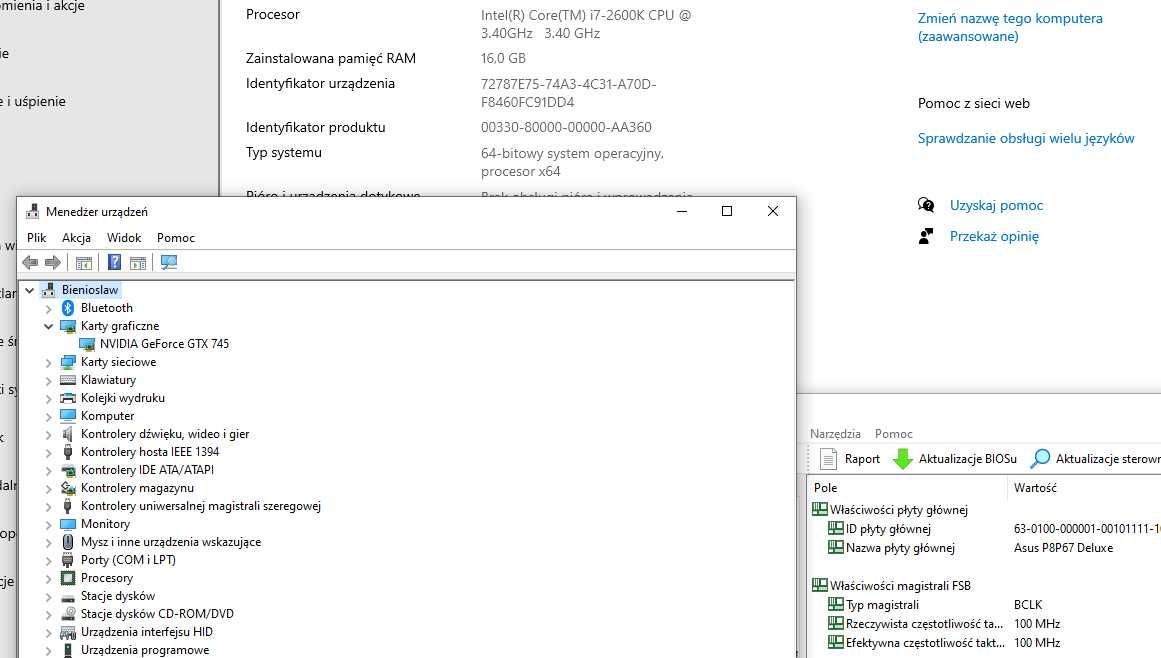Click the mouse and pointing devices icon
The image size is (1161, 658).
click(68, 542)
